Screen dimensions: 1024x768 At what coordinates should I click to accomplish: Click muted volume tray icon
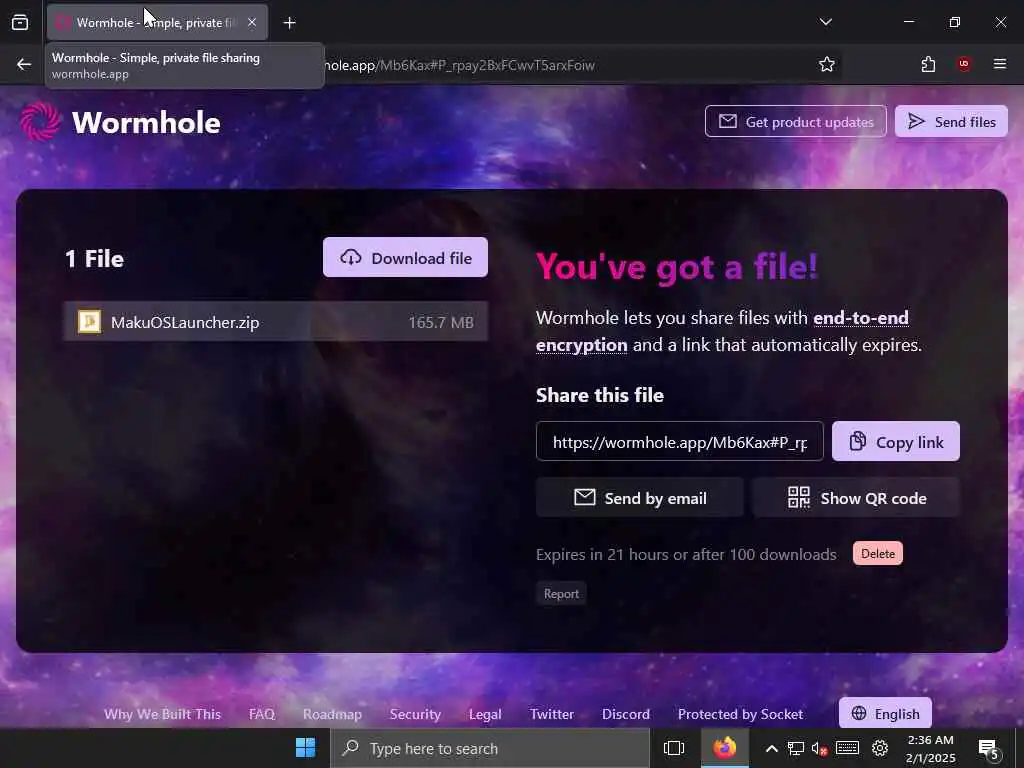click(820, 748)
